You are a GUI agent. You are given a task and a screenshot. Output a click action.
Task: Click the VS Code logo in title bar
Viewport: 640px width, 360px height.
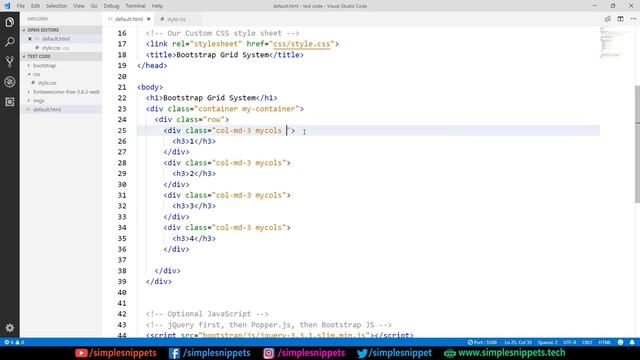pyautogui.click(x=7, y=6)
